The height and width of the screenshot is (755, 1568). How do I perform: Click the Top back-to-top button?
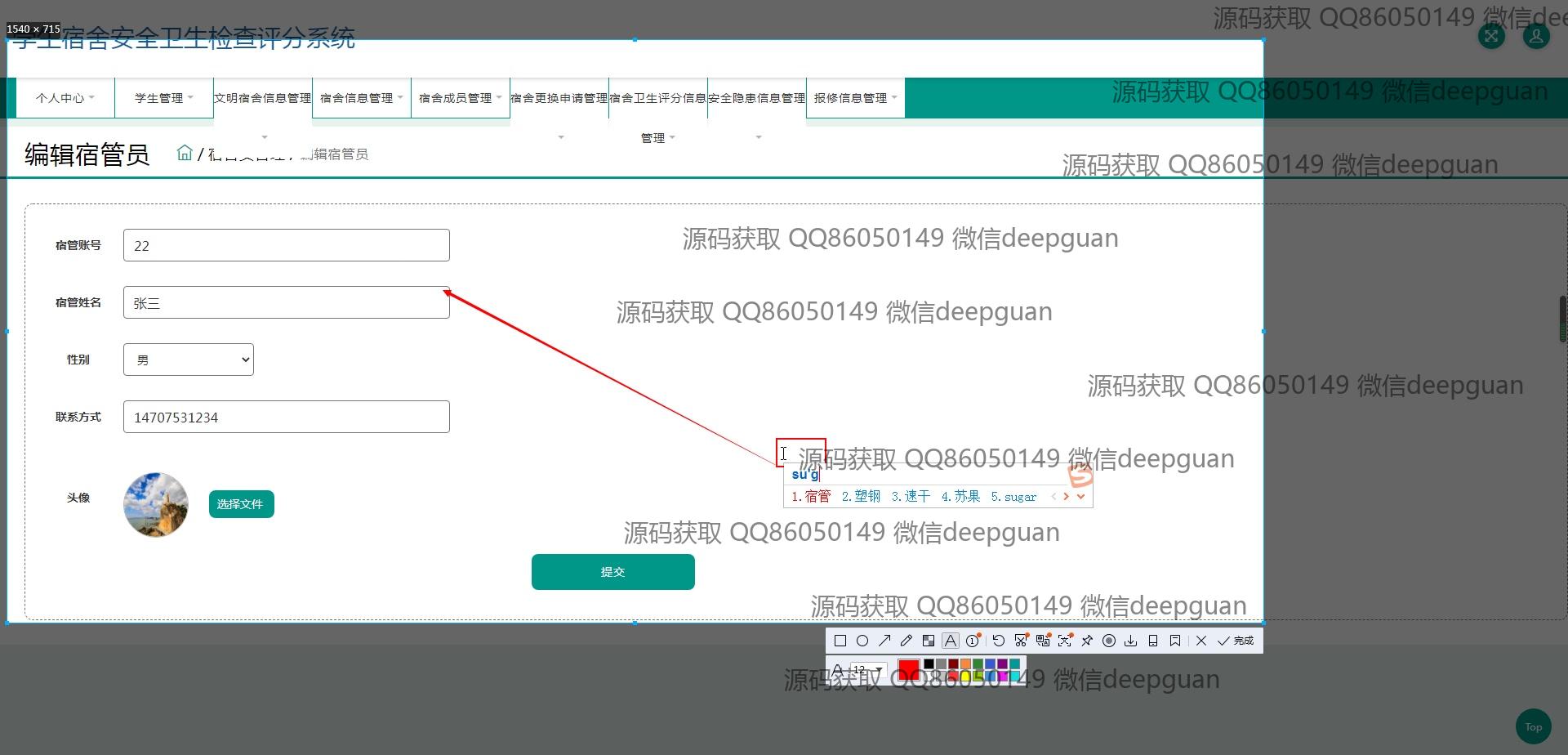1534,726
